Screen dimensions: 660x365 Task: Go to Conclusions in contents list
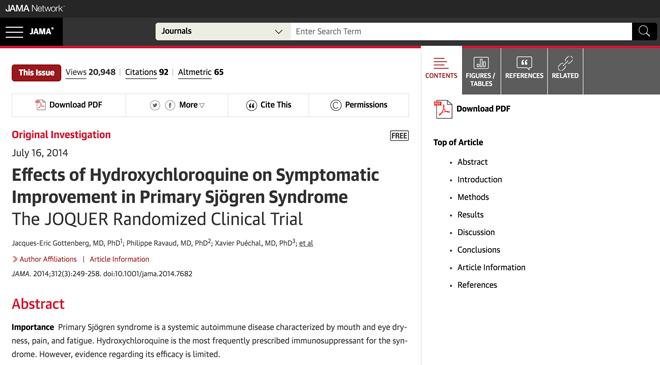click(x=479, y=250)
